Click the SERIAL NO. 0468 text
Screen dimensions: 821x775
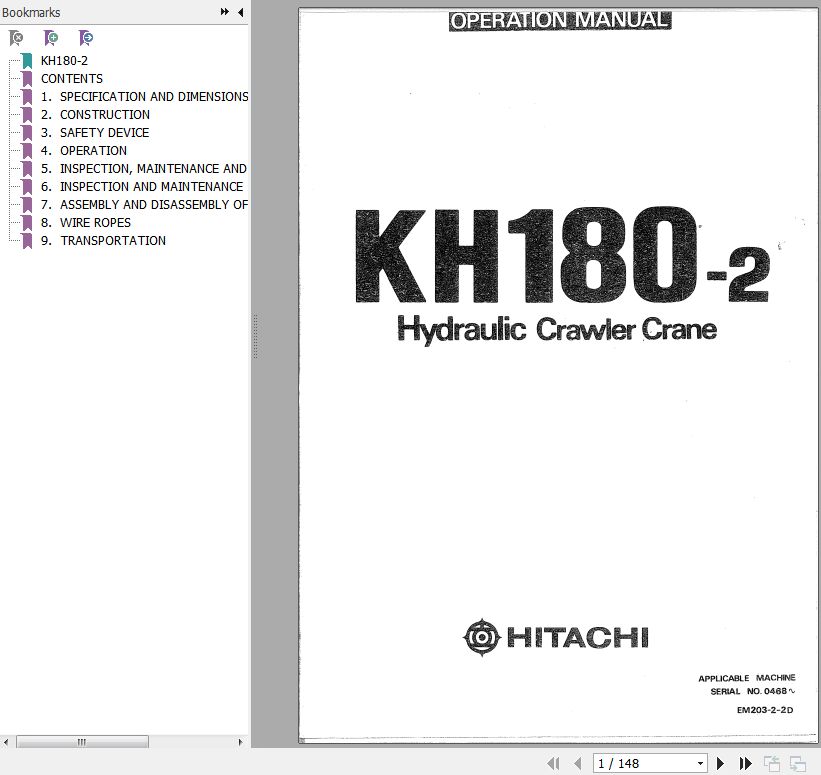(x=752, y=691)
